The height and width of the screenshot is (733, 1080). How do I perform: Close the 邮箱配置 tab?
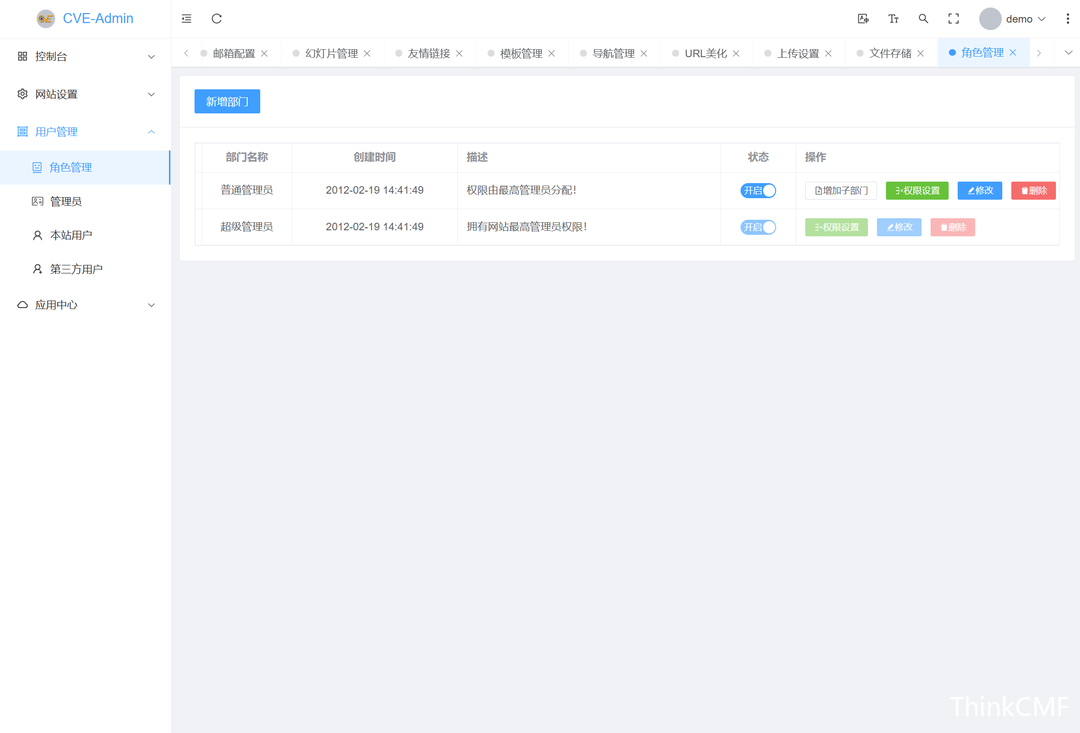[264, 54]
